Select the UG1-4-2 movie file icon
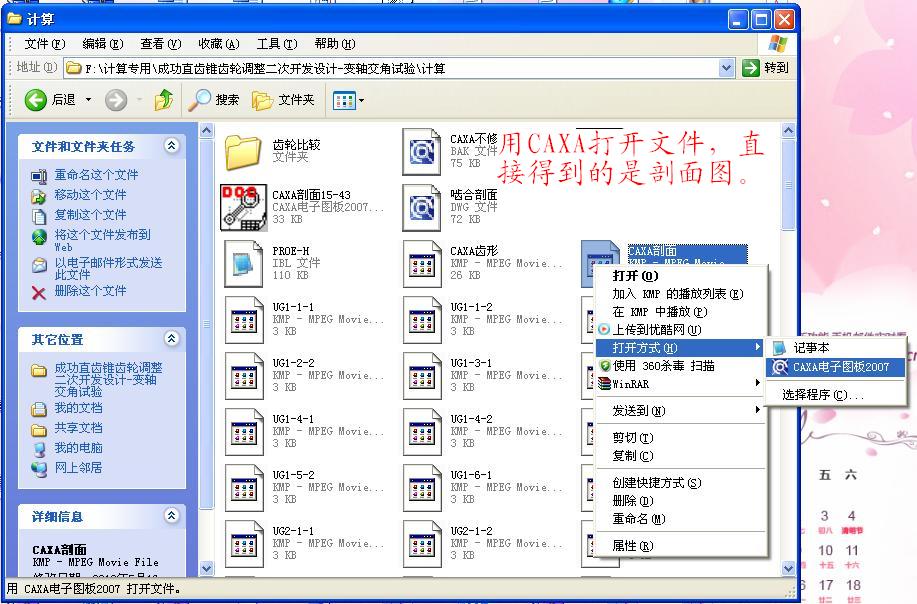Screen dimensions: 917x604 (x=421, y=432)
